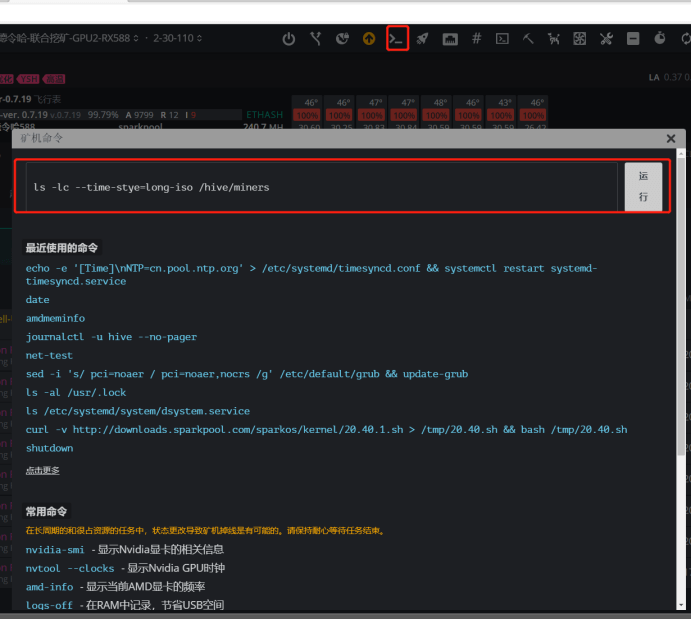
Task: Click the globe with lock VPN icon
Action: coord(342,39)
